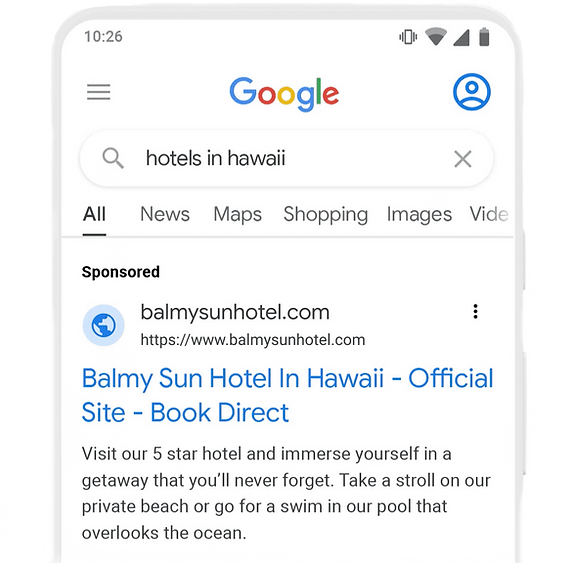Open the three-dot ad options menu

475,312
